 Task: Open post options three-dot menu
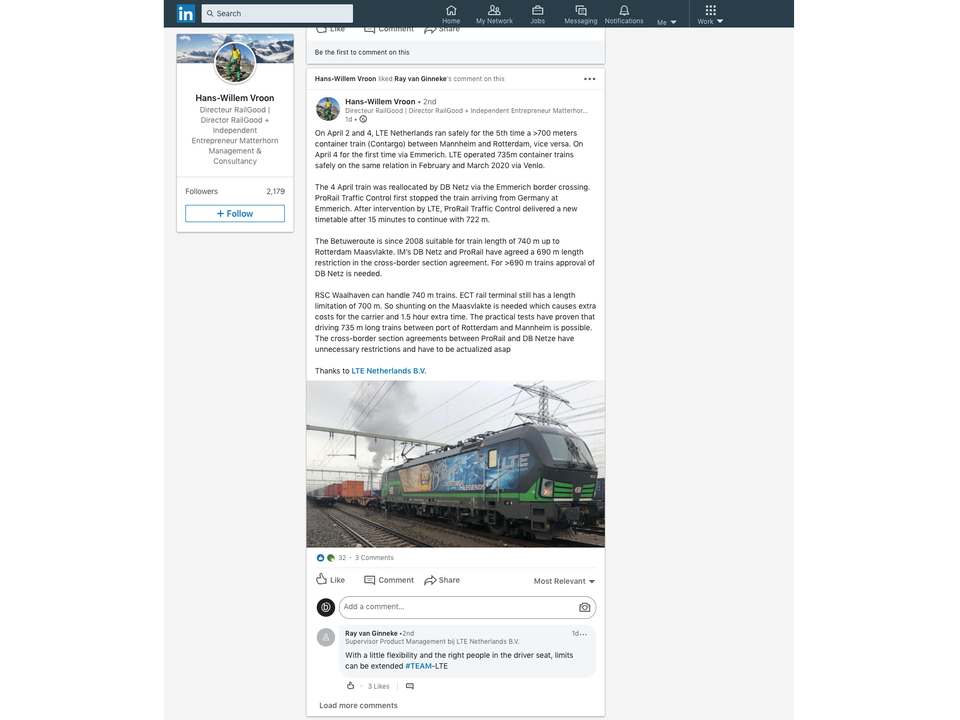coord(589,79)
